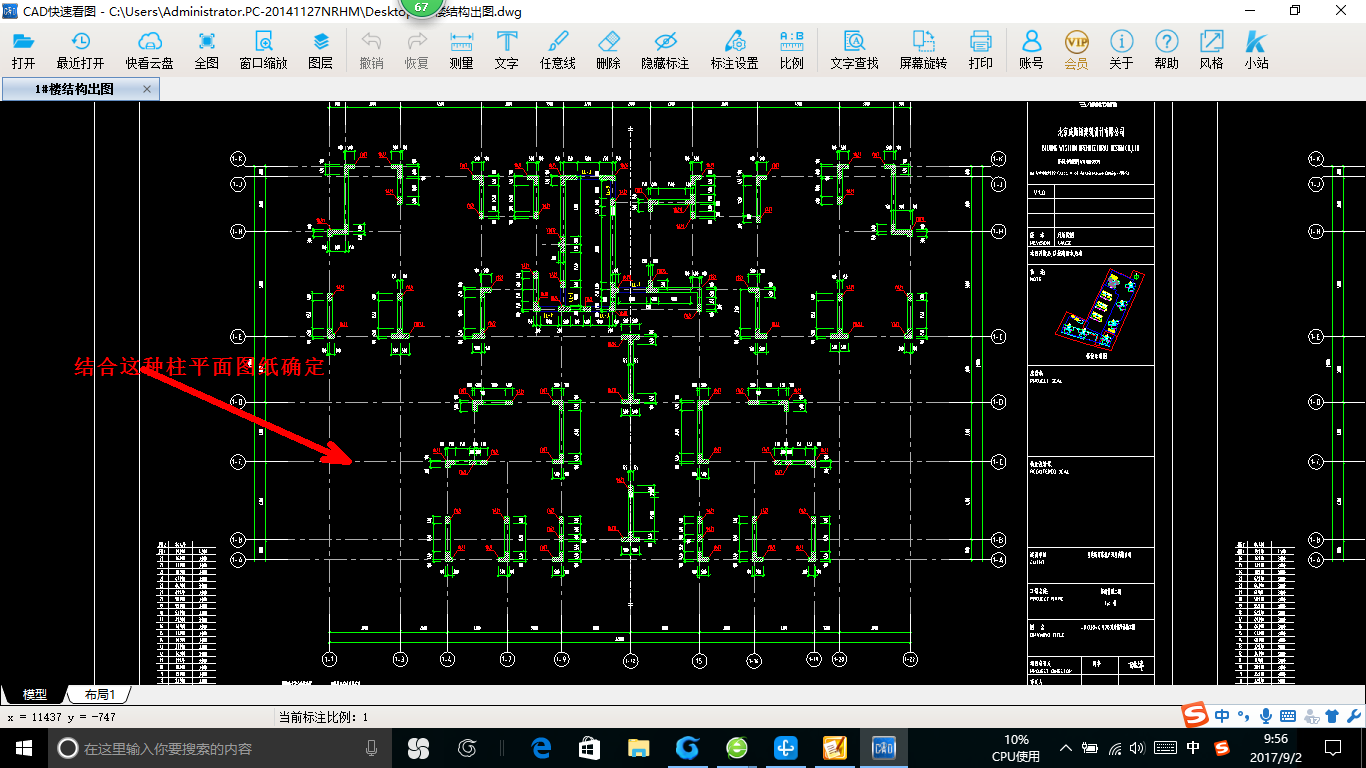1366x768 pixels.
Task: Click the microphone icon in taskbar search
Action: coord(371,747)
